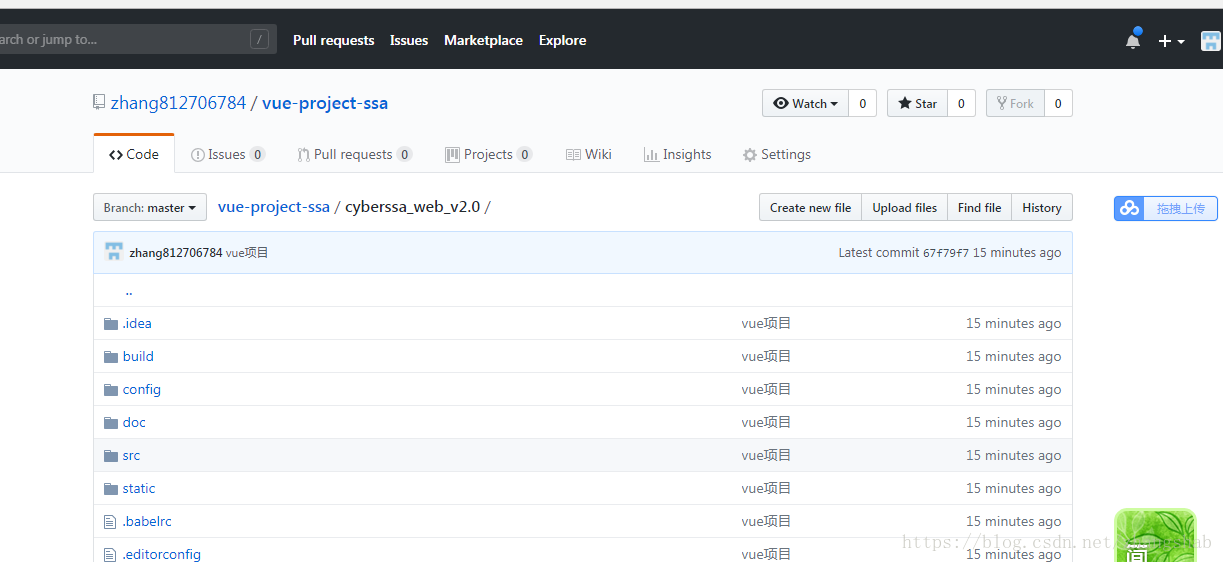
Task: Open the user avatar menu in header
Action: point(1211,41)
